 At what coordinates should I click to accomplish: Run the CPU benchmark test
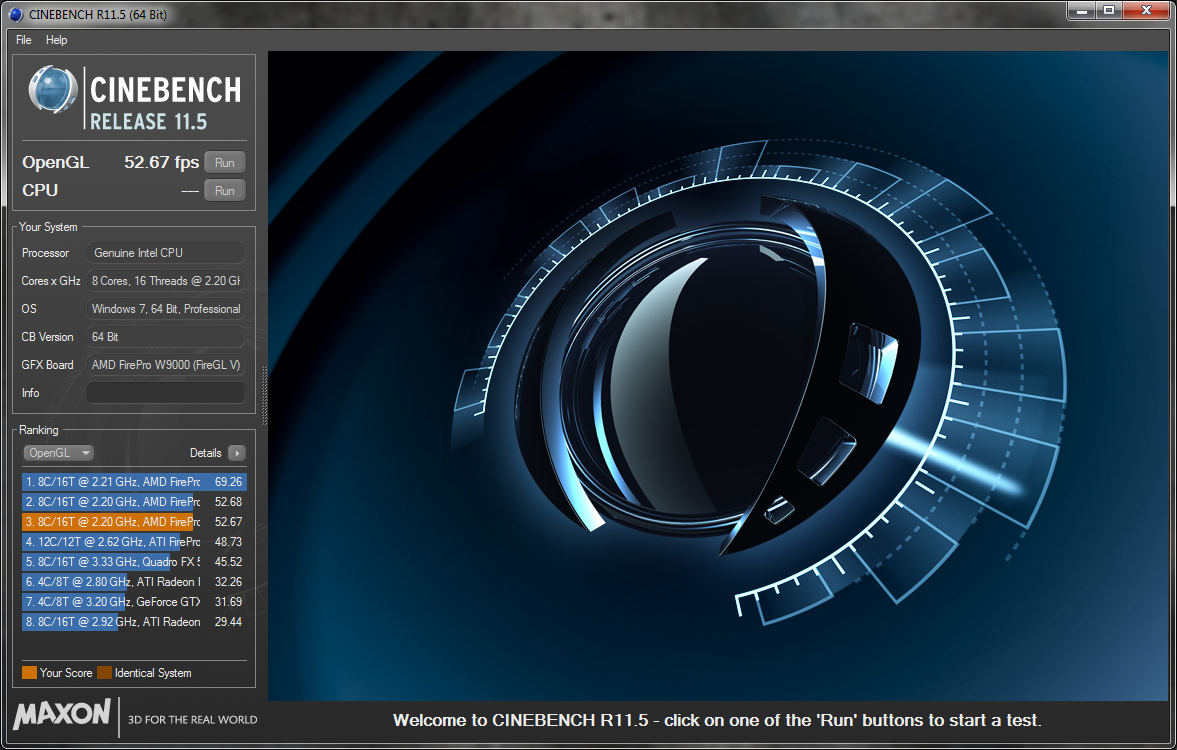tap(225, 191)
